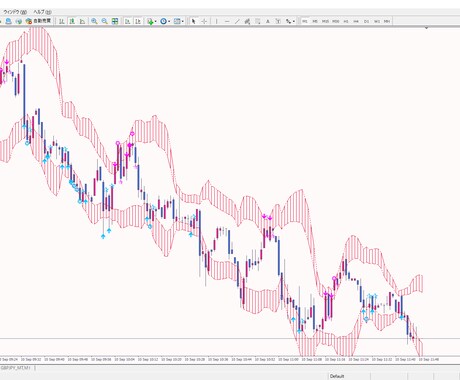This screenshot has height=380, width=460.
Task: Toggle chart shift to end
Action: tap(138, 21)
